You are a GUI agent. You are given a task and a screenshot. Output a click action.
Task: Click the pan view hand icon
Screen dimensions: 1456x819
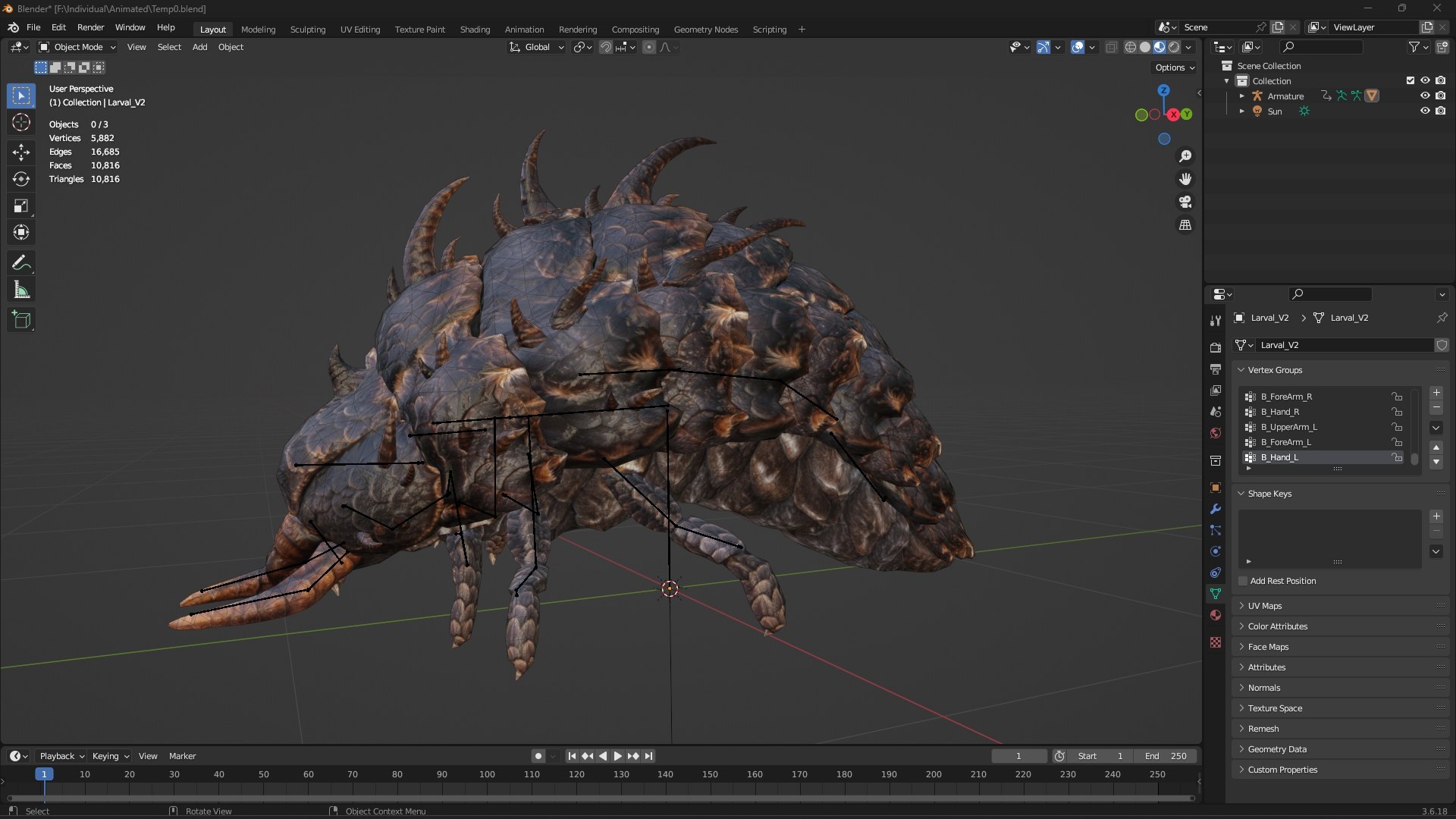point(1185,179)
